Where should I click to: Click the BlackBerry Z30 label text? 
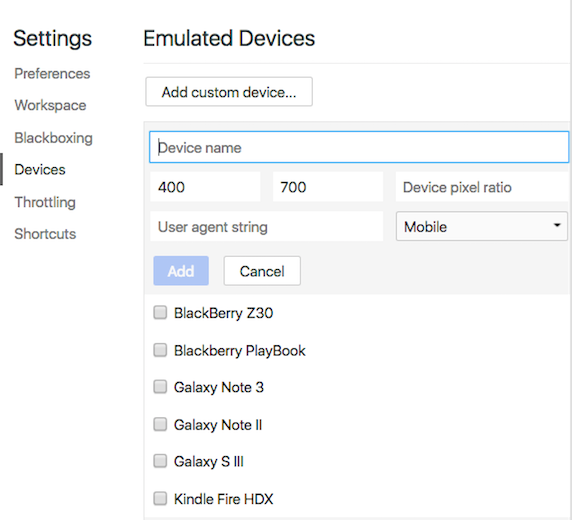(x=223, y=313)
